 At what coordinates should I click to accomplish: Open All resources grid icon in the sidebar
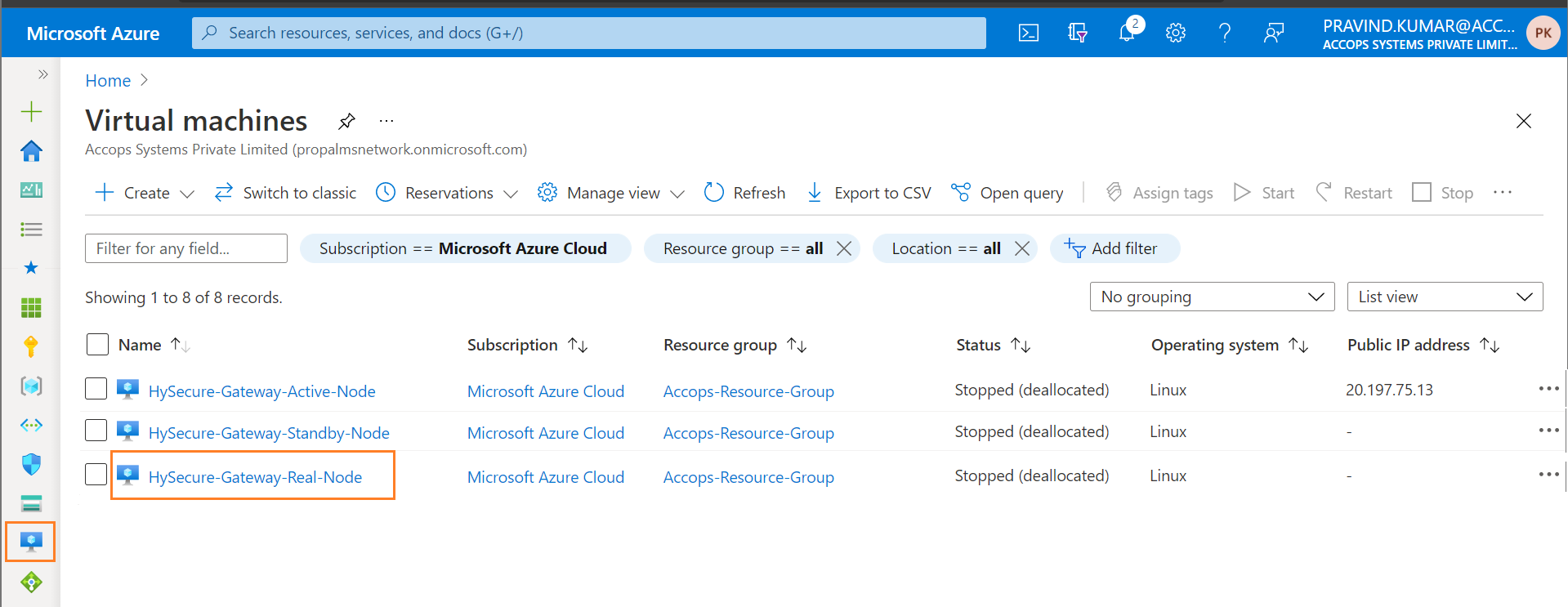pyautogui.click(x=31, y=307)
